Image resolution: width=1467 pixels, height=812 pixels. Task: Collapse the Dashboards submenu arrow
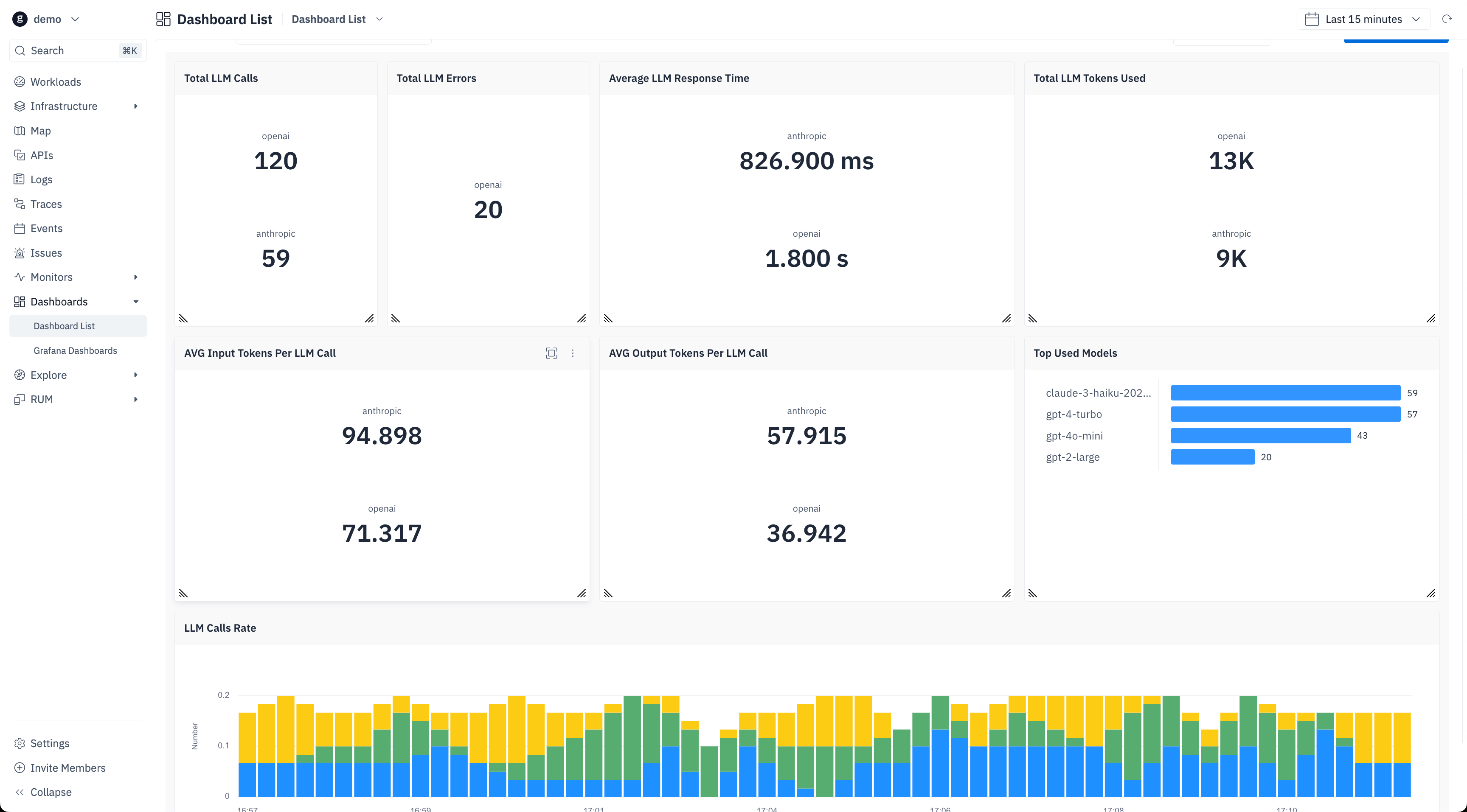click(135, 302)
